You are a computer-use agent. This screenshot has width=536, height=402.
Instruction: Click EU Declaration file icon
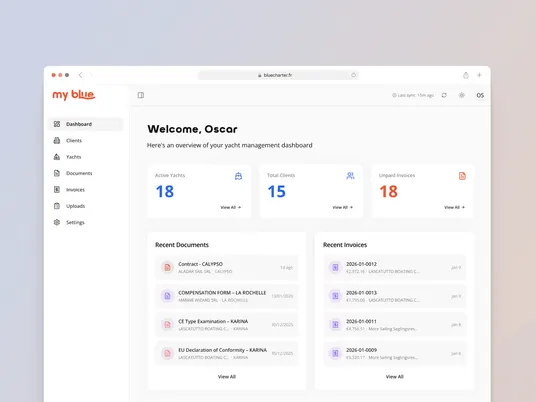(x=167, y=353)
